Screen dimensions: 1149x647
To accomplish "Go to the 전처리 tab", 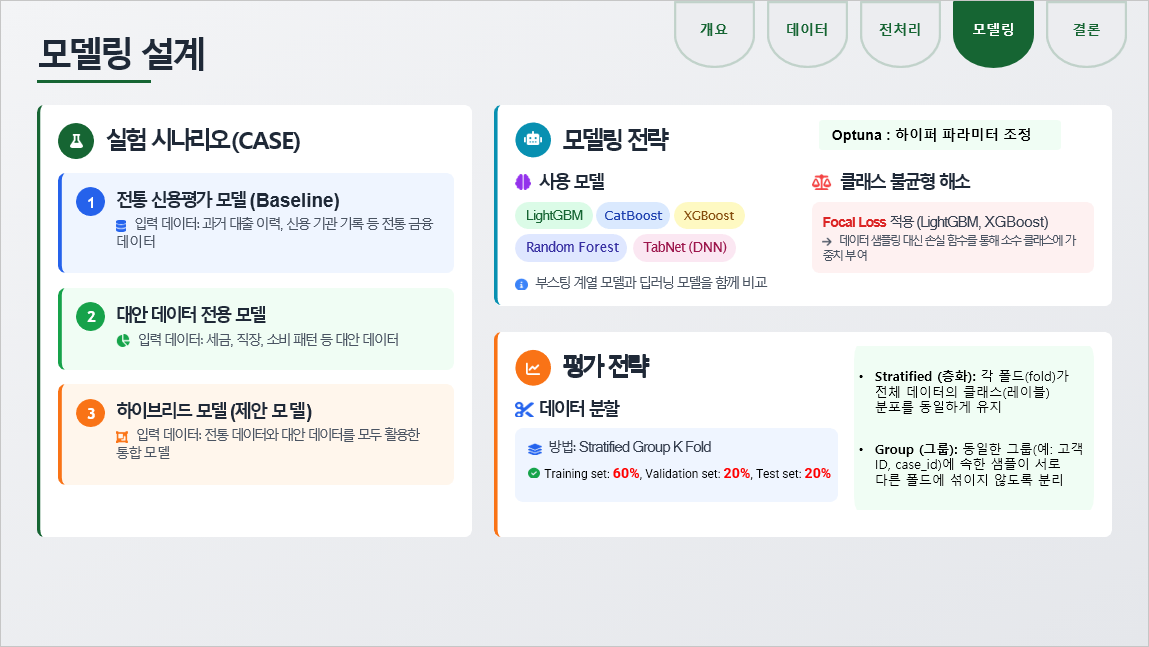I will 900,30.
